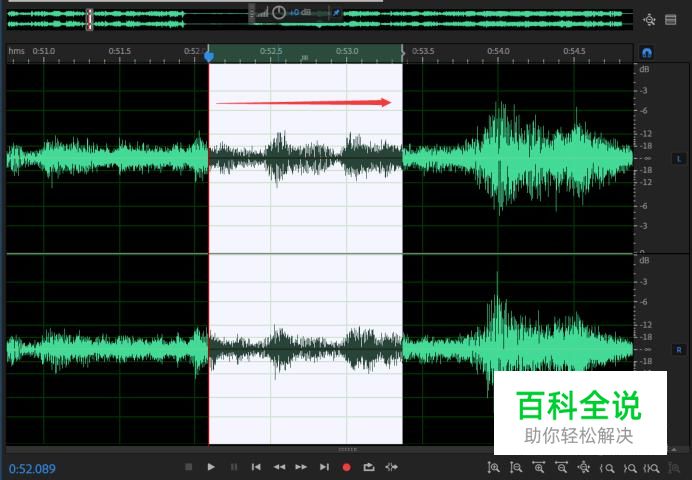
Task: Zoom in at selection out-point
Action: [x=630, y=468]
